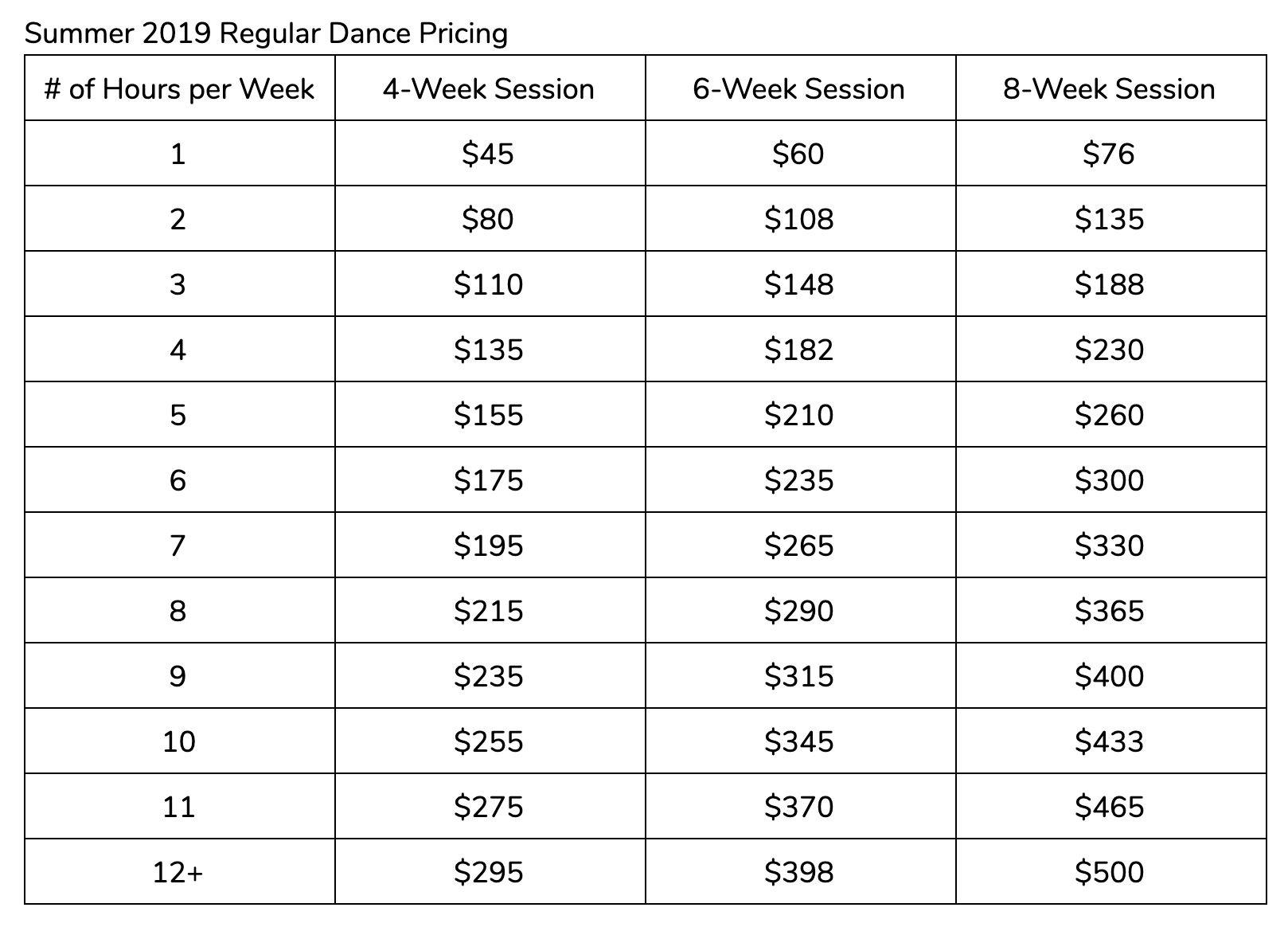Select the $188 price cell
Image resolution: width=1288 pixels, height=927 pixels.
point(1110,284)
